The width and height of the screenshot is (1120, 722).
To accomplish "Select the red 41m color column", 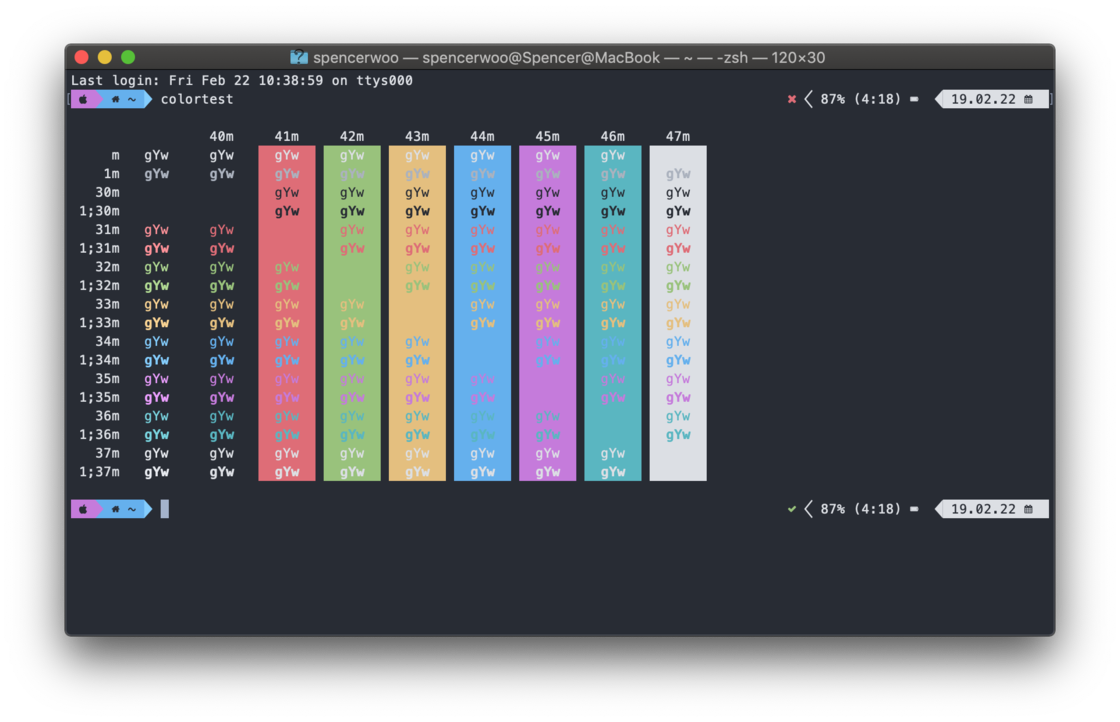I will point(287,310).
